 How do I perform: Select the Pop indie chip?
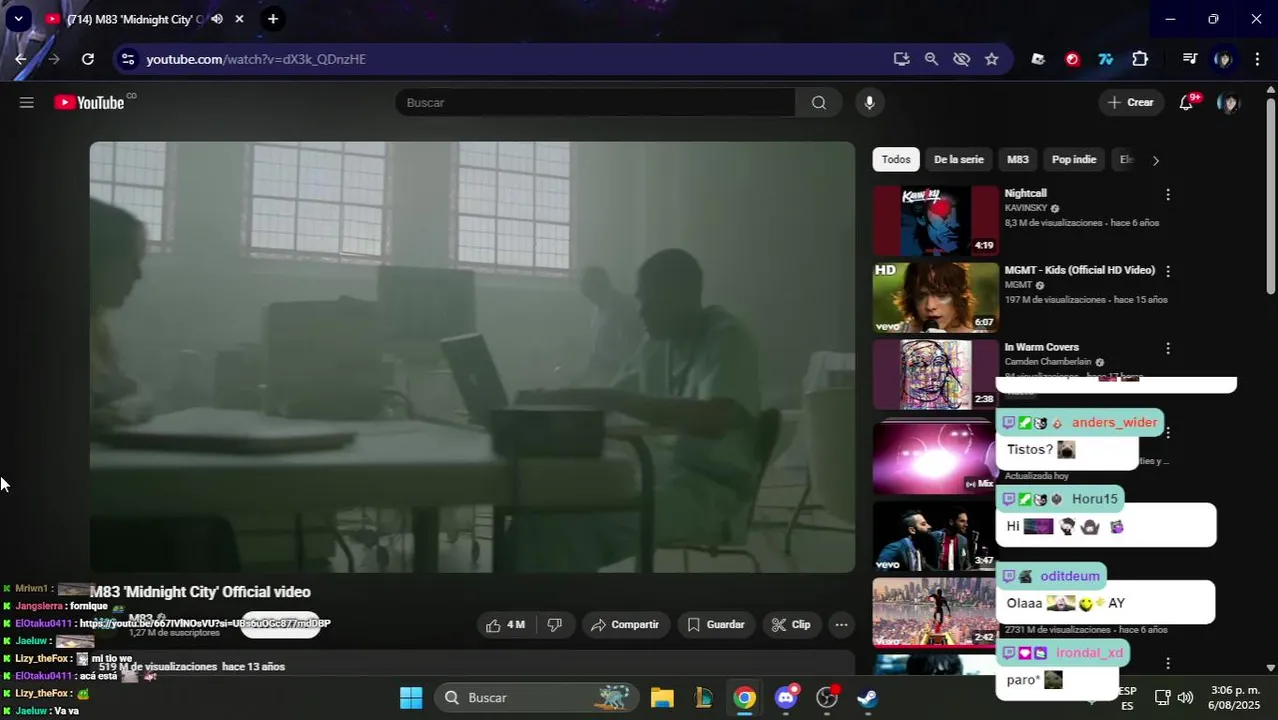pos(1074,160)
